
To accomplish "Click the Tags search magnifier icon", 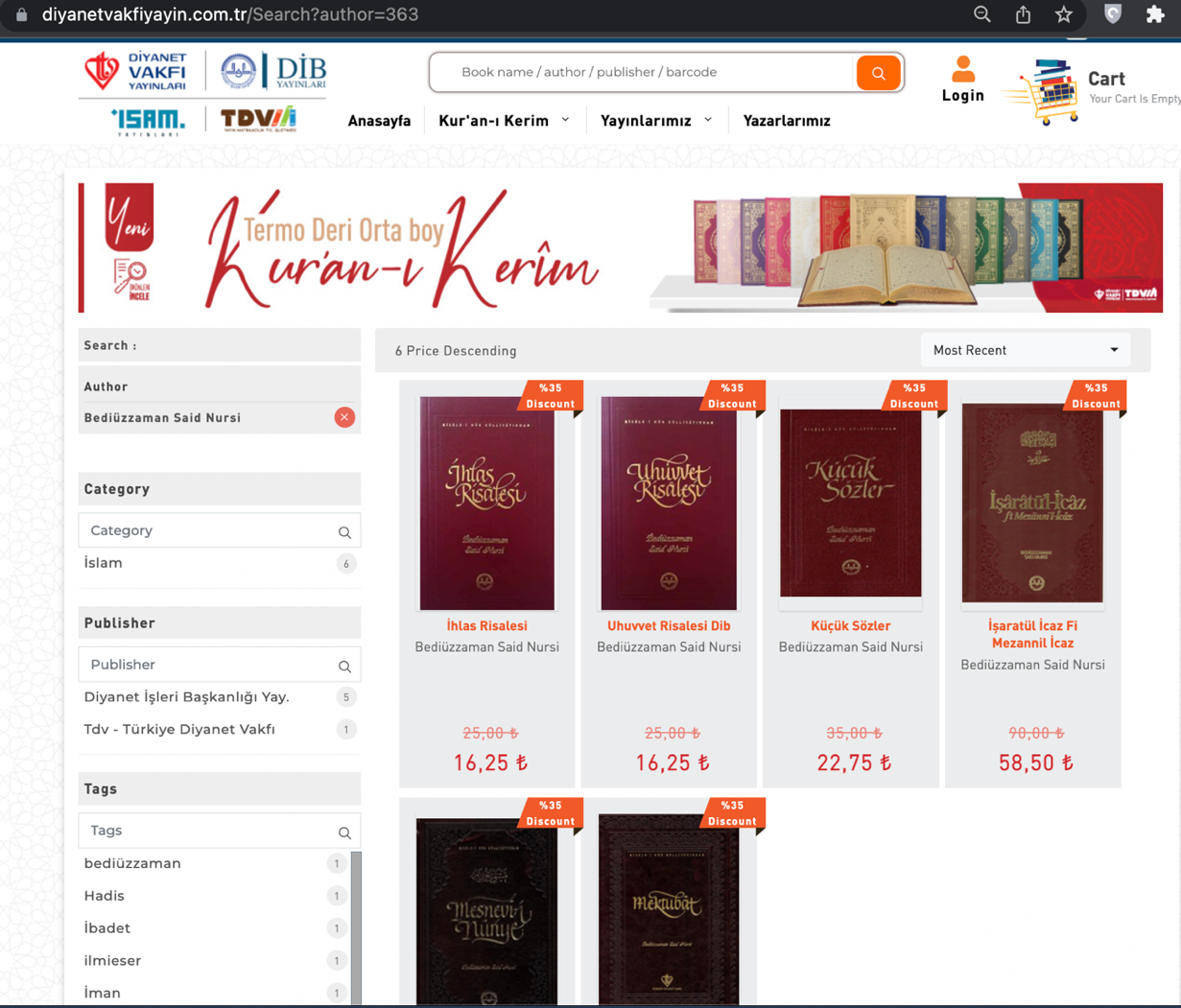I will tap(344, 832).
